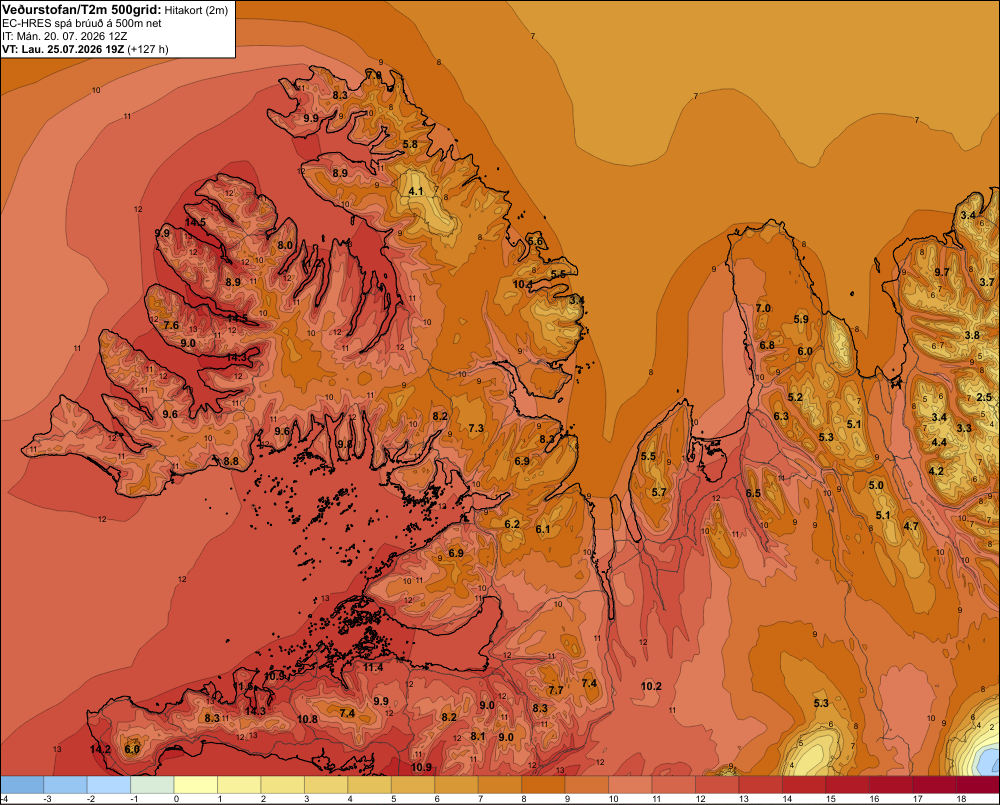The image size is (1000, 805).
Task: Click the 6.8 temperature label
Action: 767,345
